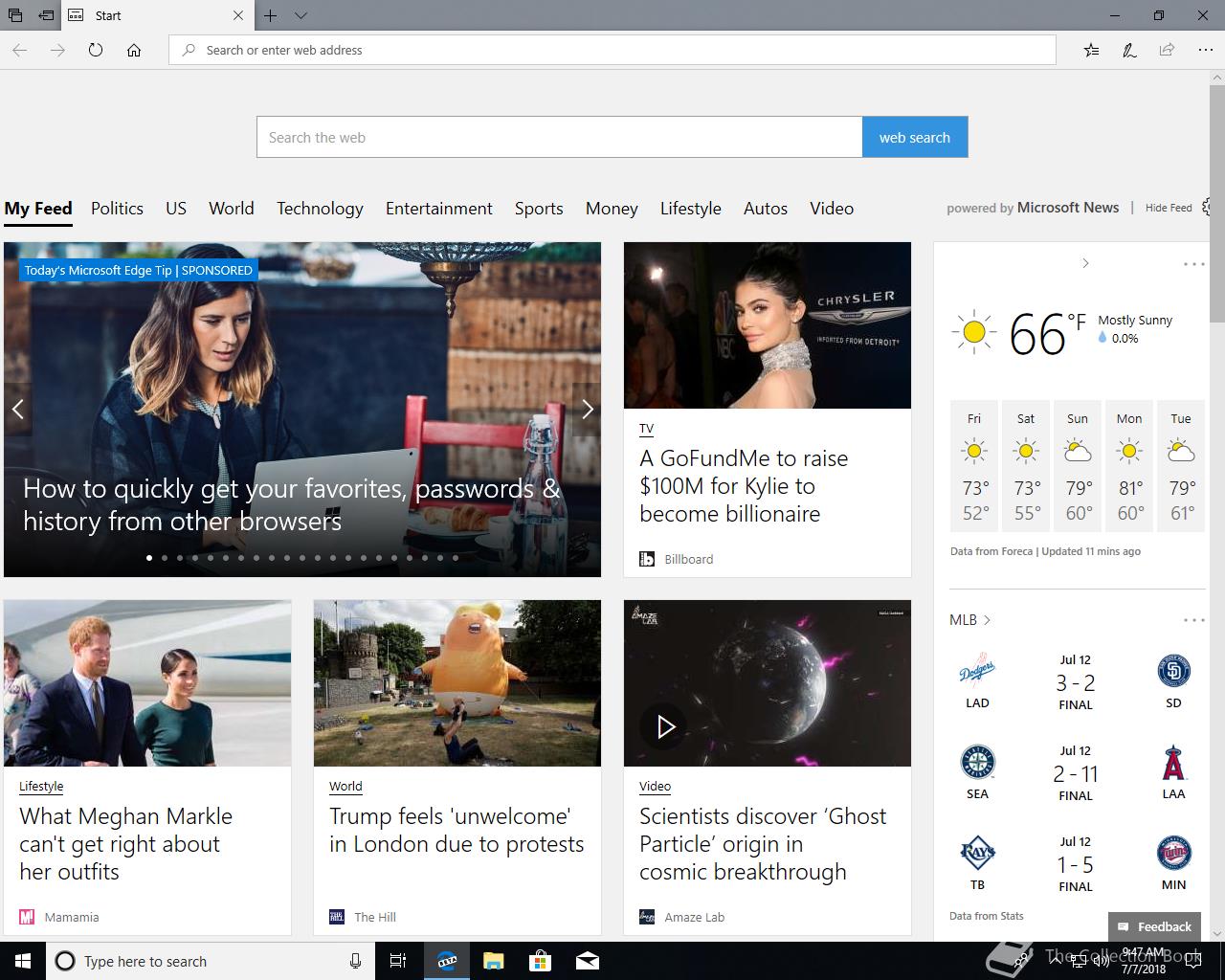Set these tabs aside icon
The height and width of the screenshot is (980, 1225).
click(x=46, y=15)
